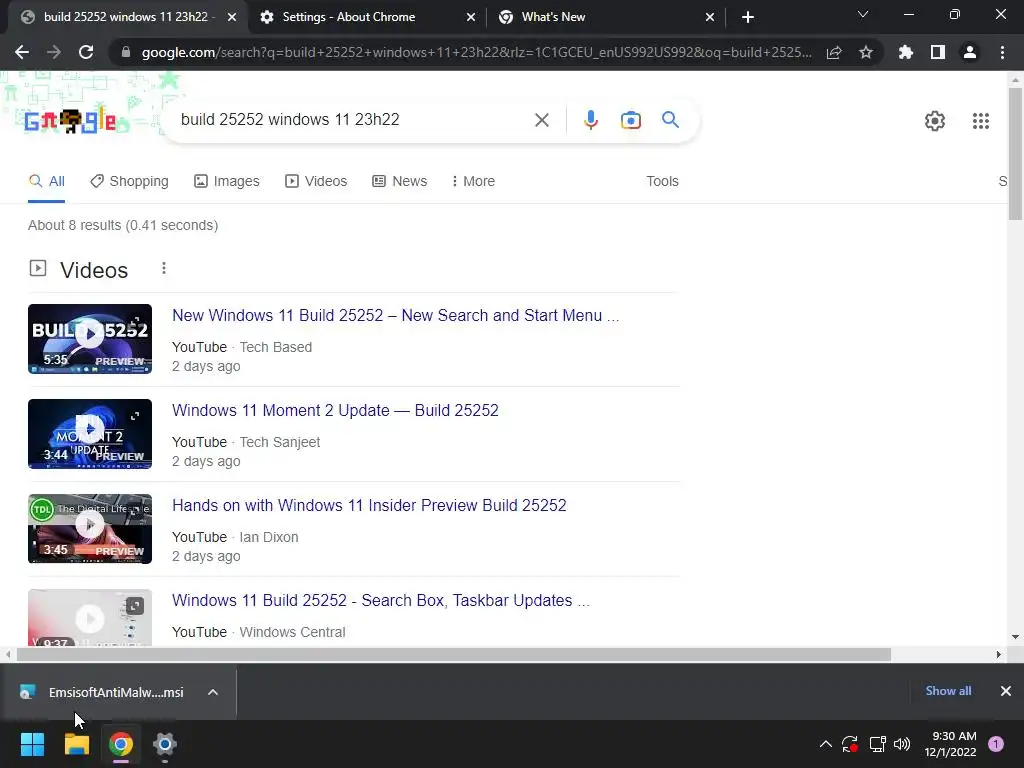Open tab search dropdown
This screenshot has width=1024, height=768.
[x=863, y=14]
